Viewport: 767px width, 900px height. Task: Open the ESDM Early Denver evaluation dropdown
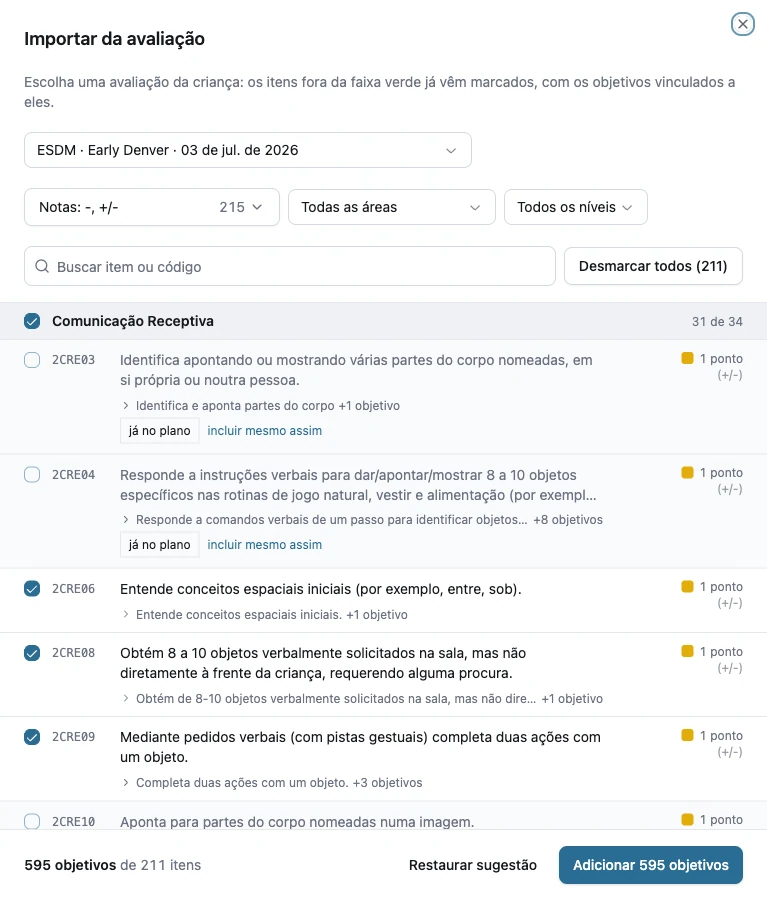[x=247, y=150]
